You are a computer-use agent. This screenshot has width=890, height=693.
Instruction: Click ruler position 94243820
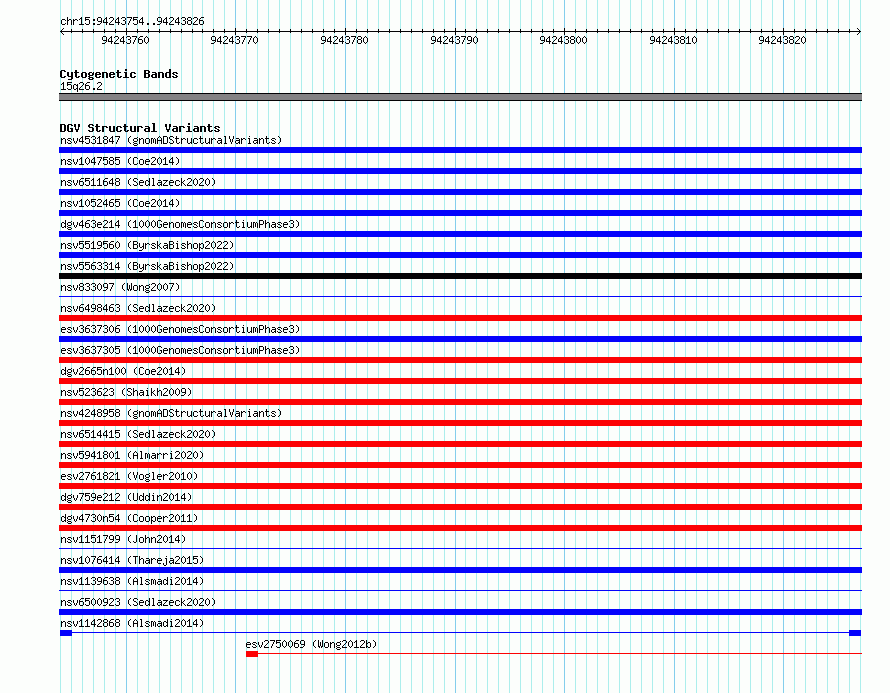[x=783, y=40]
